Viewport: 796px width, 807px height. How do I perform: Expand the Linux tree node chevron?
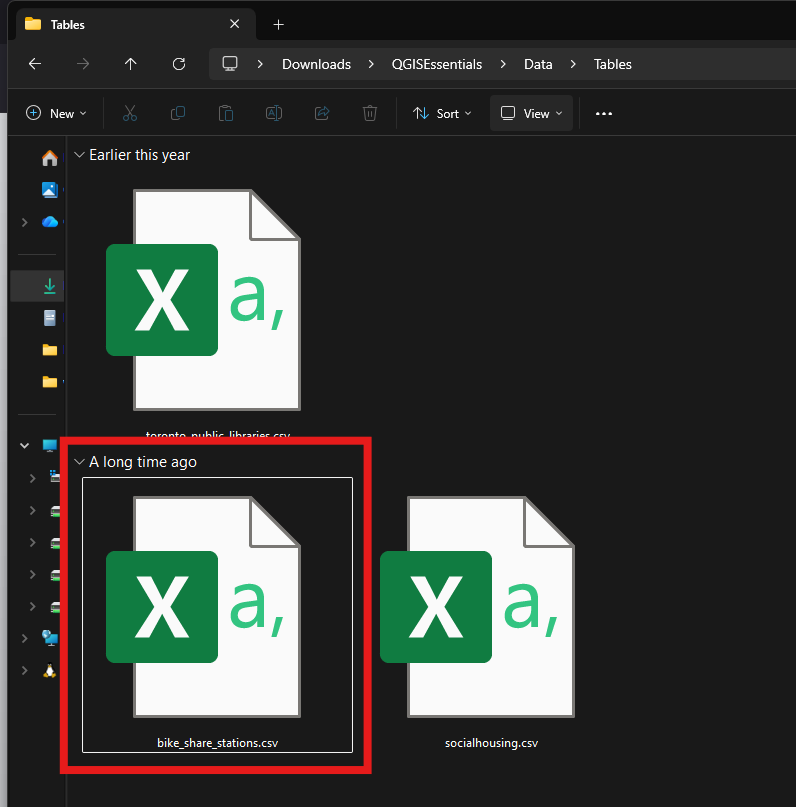(x=24, y=670)
